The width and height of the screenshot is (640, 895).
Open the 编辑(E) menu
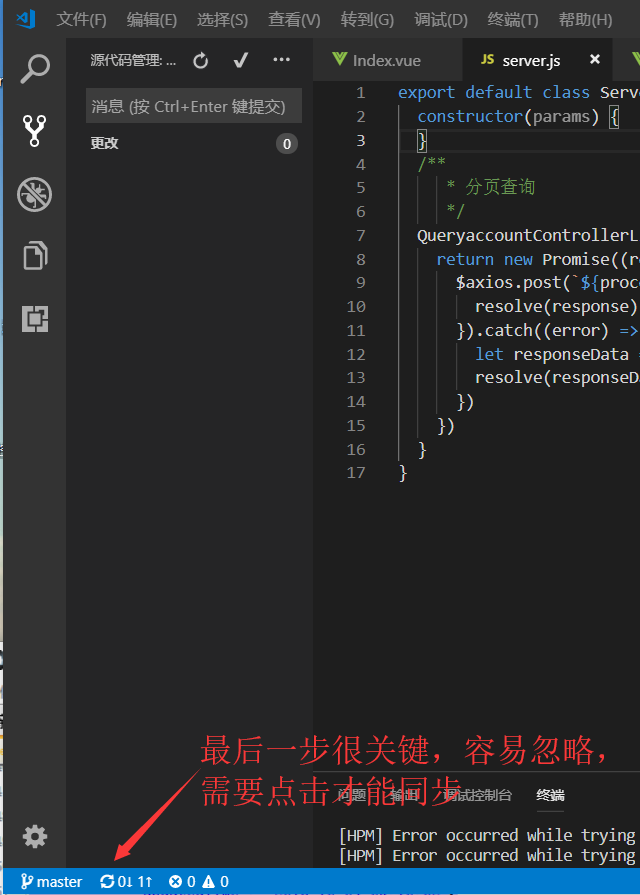click(152, 20)
